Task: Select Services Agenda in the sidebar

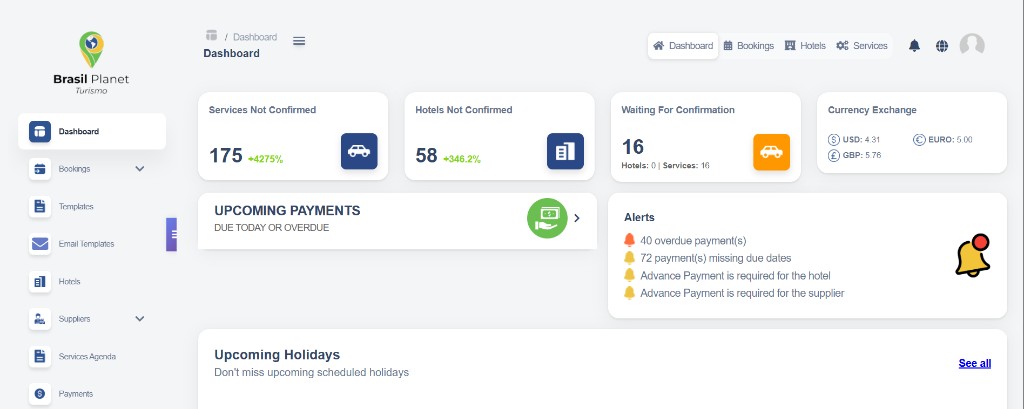Action: (87, 356)
